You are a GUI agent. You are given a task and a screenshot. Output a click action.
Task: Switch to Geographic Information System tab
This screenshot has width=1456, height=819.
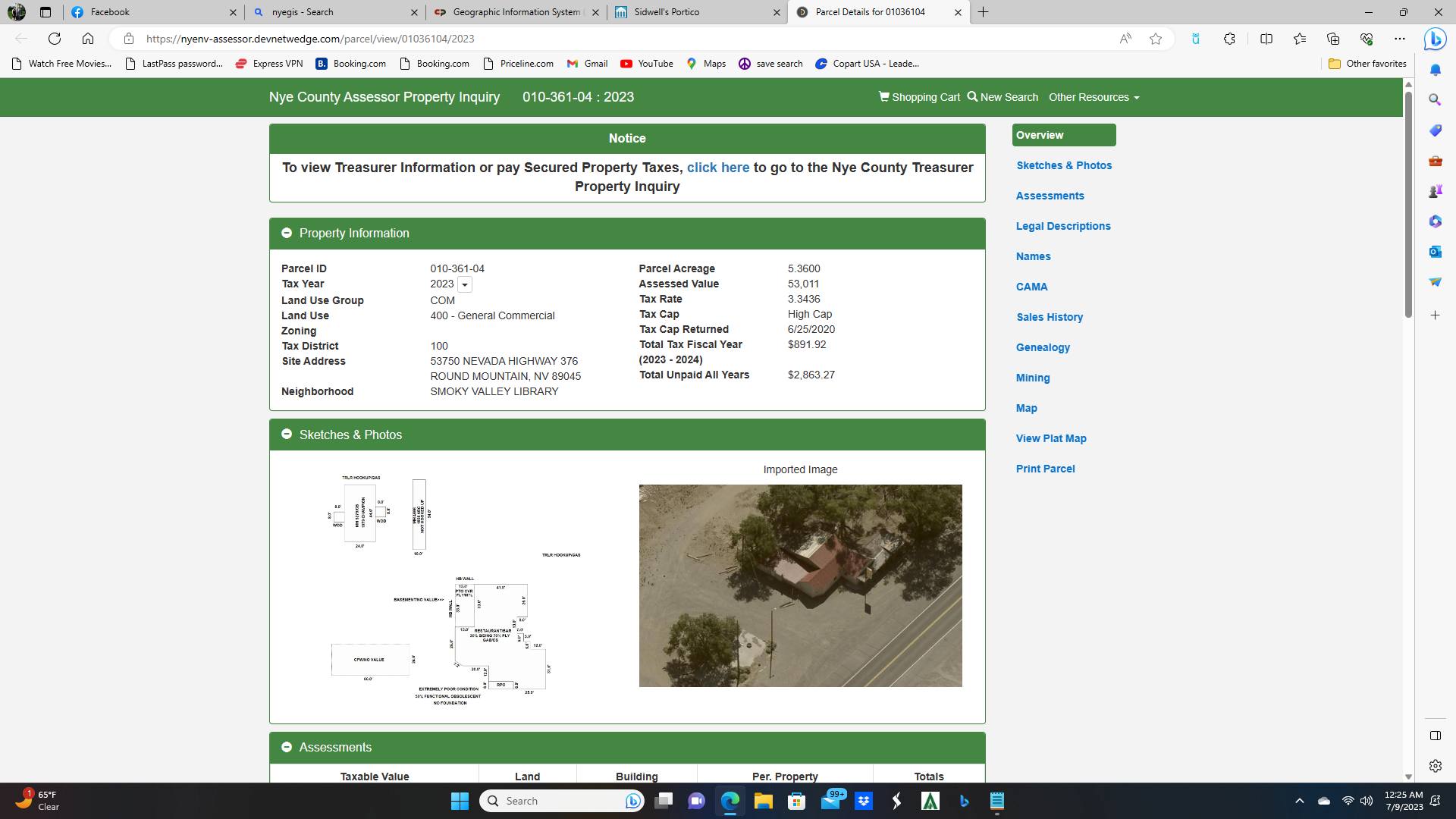point(516,12)
